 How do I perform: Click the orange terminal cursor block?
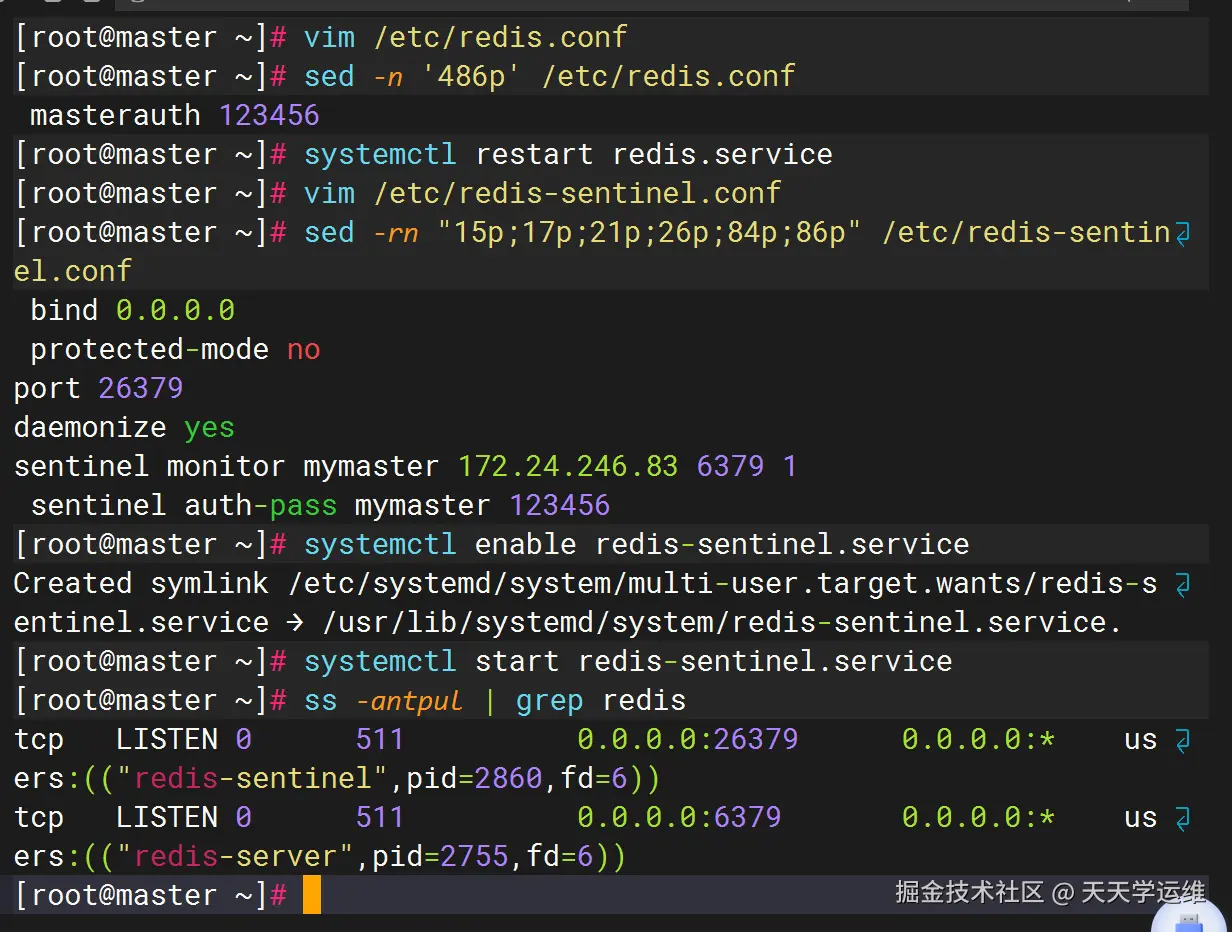coord(312,895)
